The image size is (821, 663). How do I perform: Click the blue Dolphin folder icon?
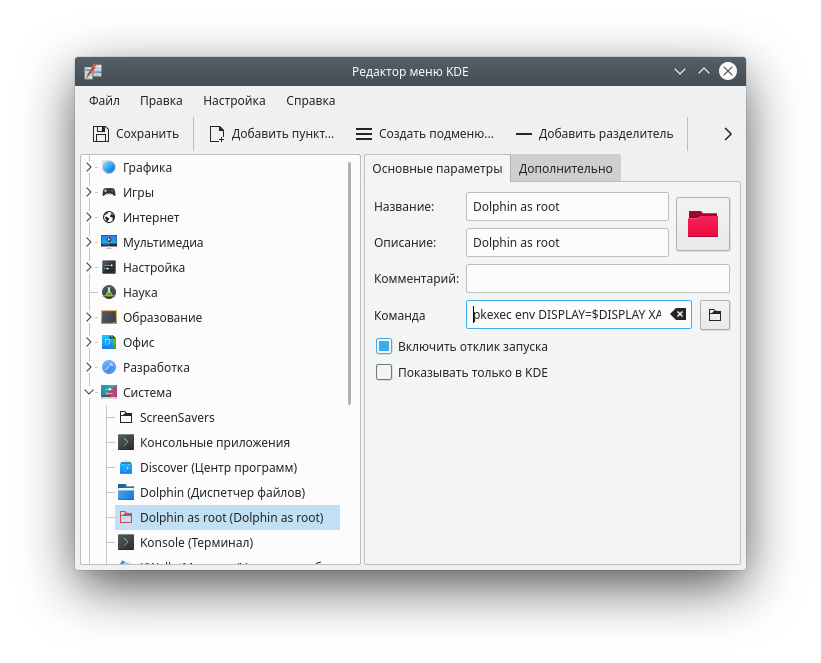126,492
